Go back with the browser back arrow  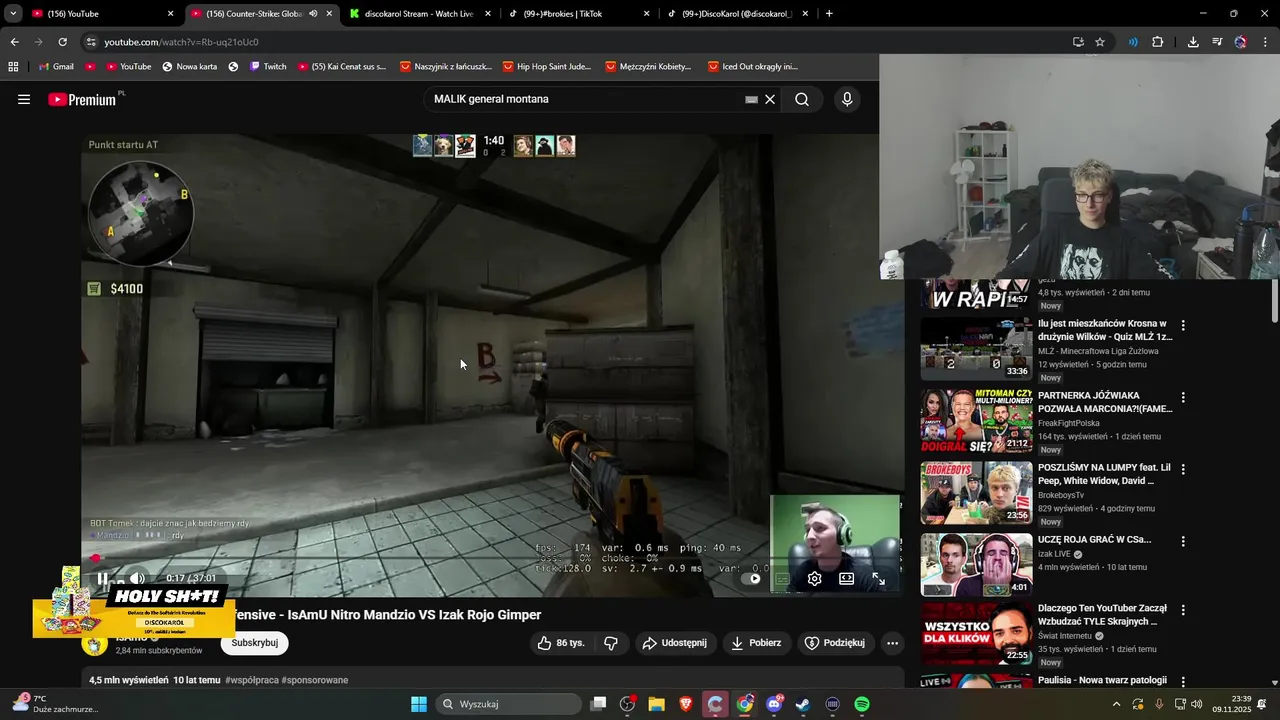coord(14,42)
